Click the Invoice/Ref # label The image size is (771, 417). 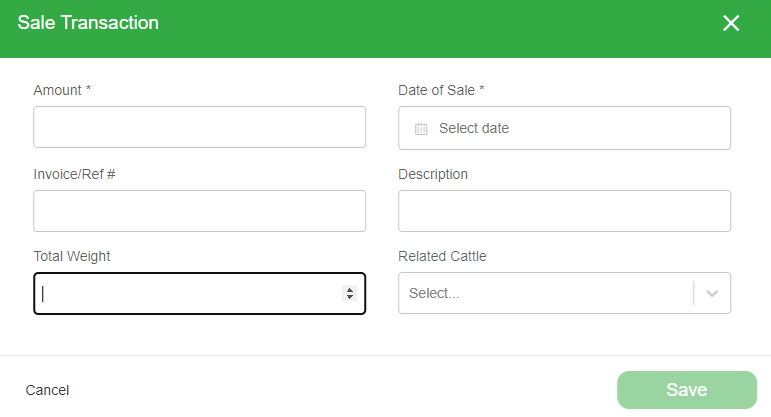tap(74, 174)
